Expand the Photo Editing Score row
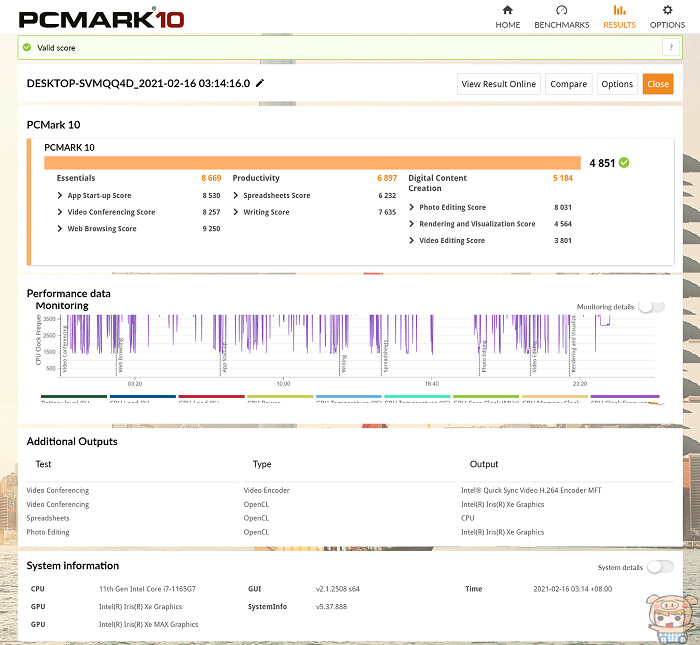Viewport: 700px width, 645px height. (412, 208)
